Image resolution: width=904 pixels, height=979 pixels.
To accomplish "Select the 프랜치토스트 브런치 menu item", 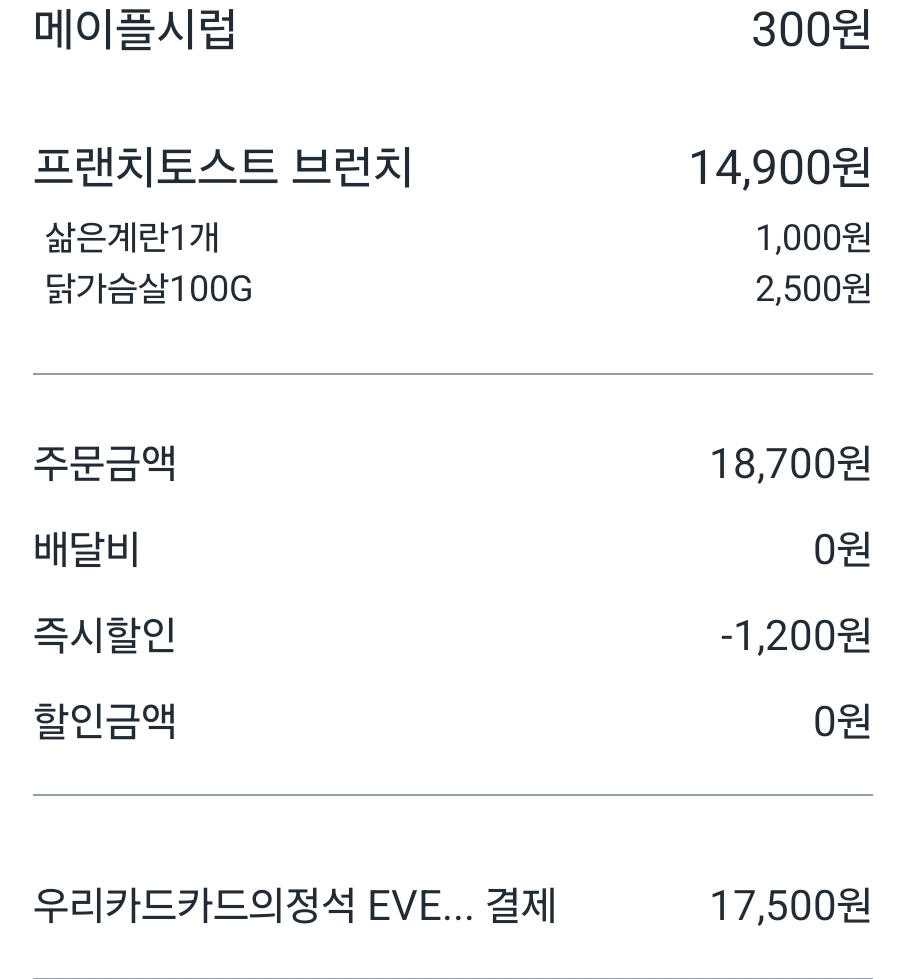I will 223,168.
